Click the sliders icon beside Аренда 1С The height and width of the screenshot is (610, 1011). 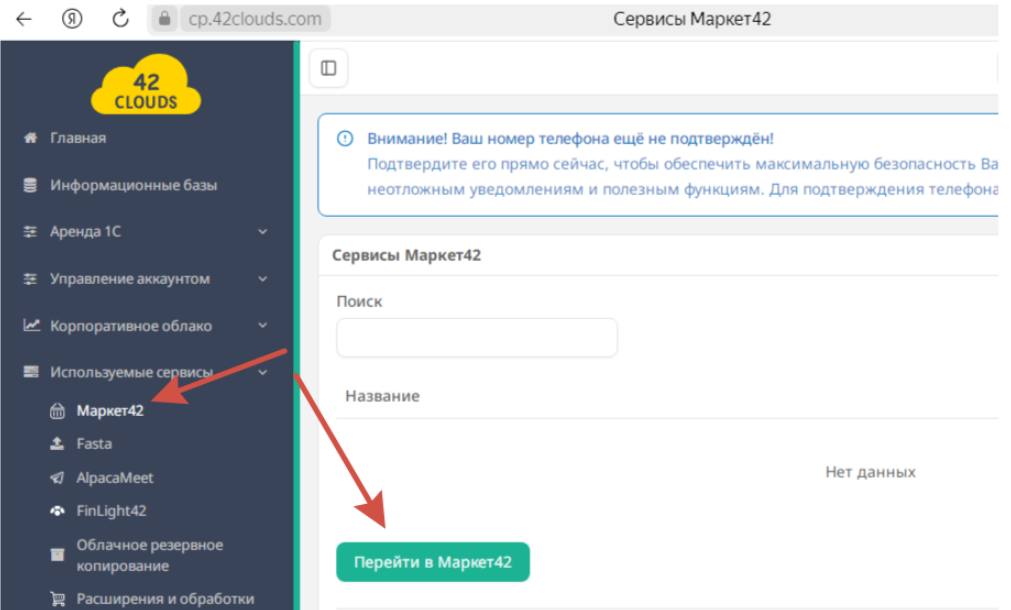30,231
